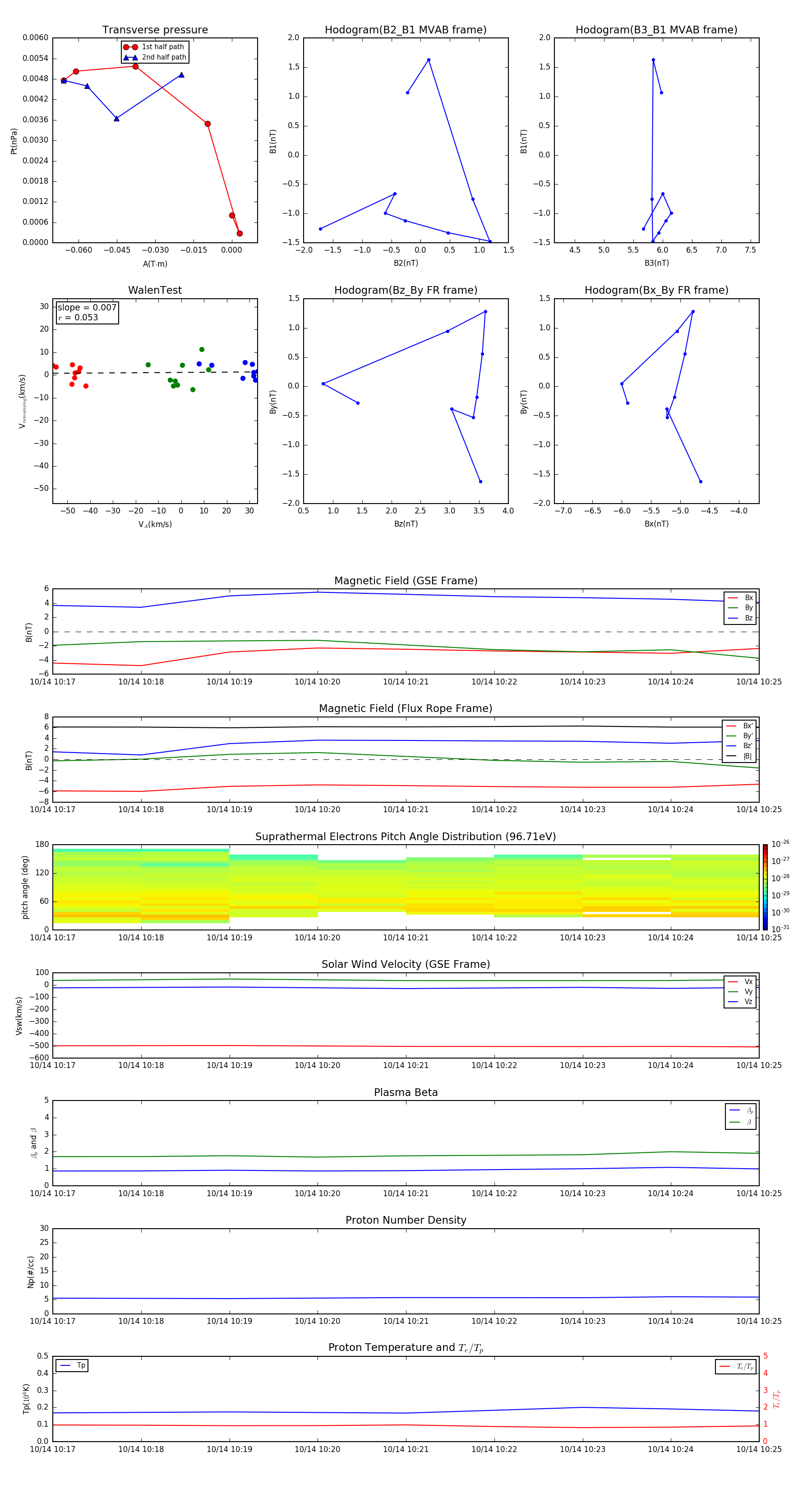This screenshot has height=1489, width=812.
Task: Click the "Bz(nT)" x-axis label
Action: 406,524
